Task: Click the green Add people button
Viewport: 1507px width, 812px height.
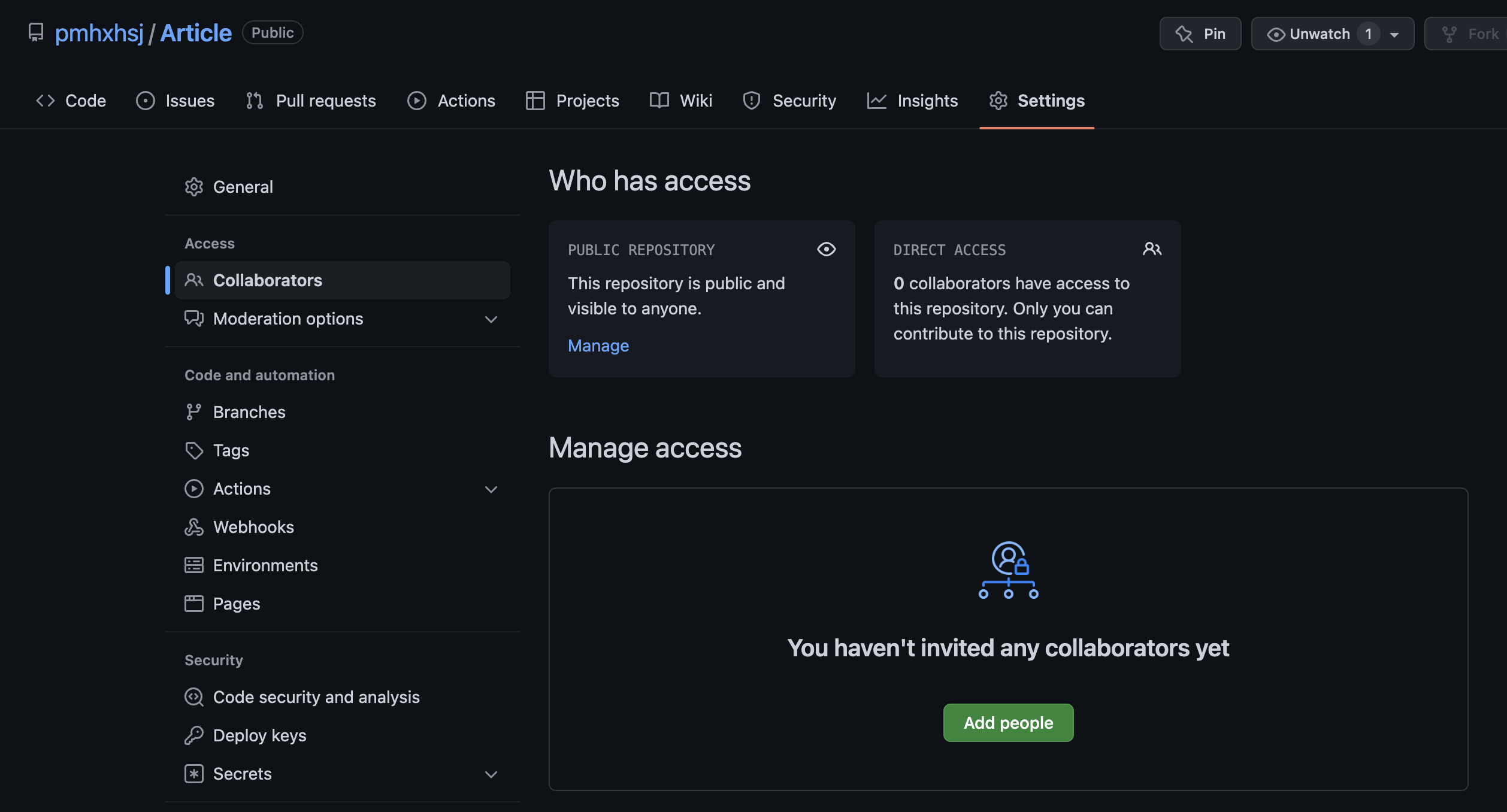Action: [x=1008, y=723]
